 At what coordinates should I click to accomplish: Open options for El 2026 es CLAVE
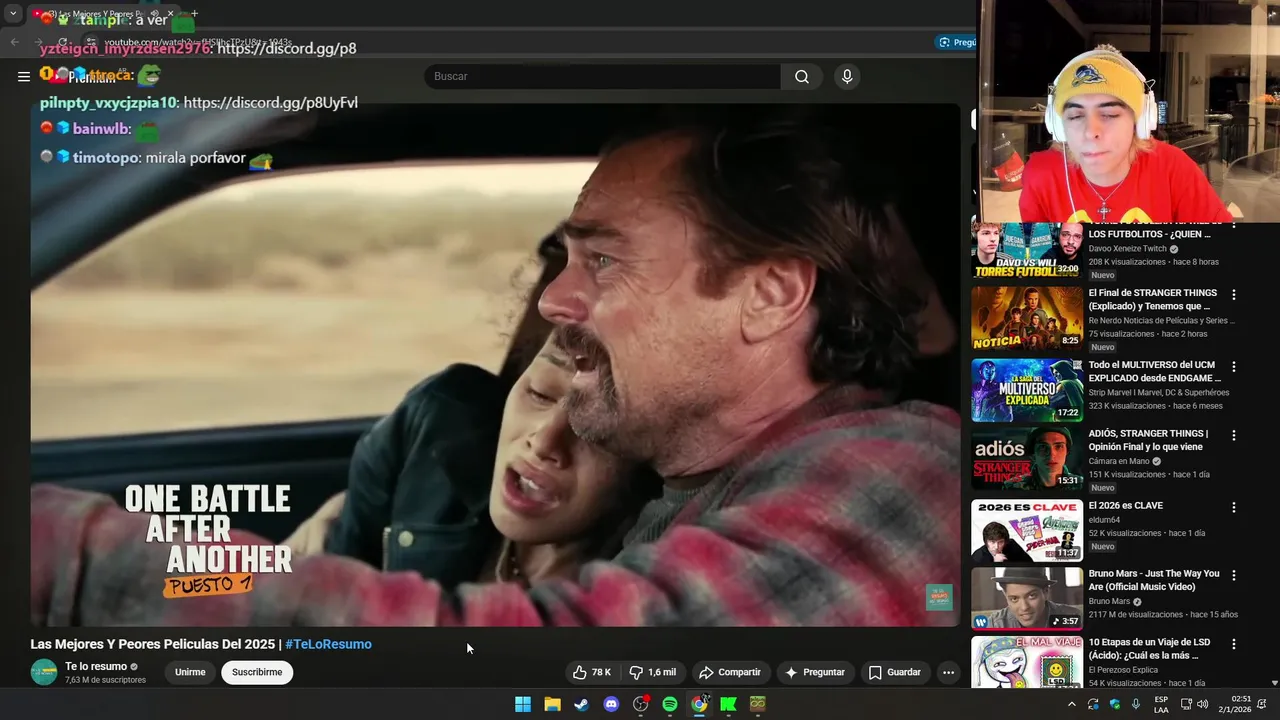[x=1233, y=507]
